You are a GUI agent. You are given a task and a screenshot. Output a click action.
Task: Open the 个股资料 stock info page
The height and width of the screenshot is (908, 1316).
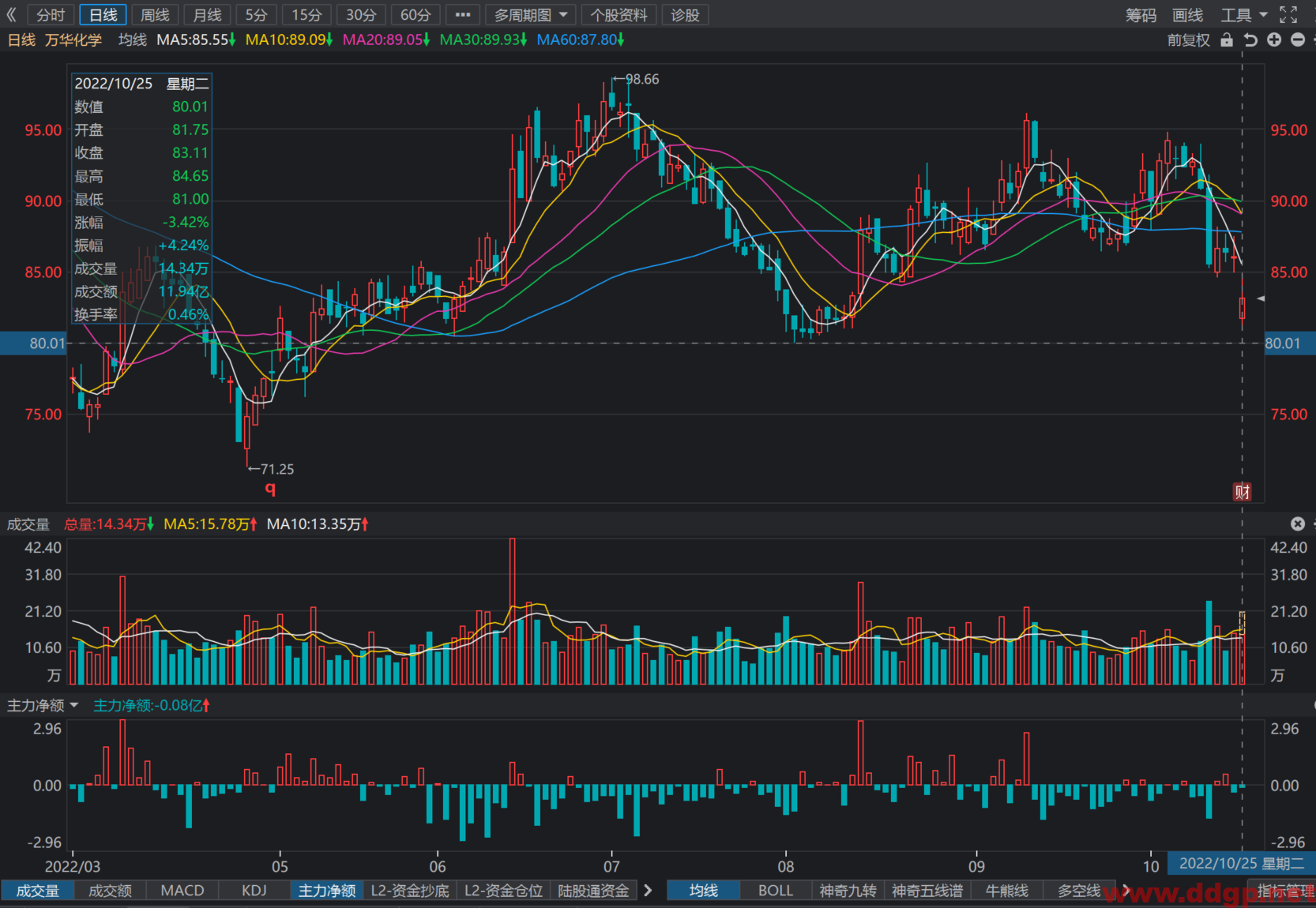coord(619,15)
